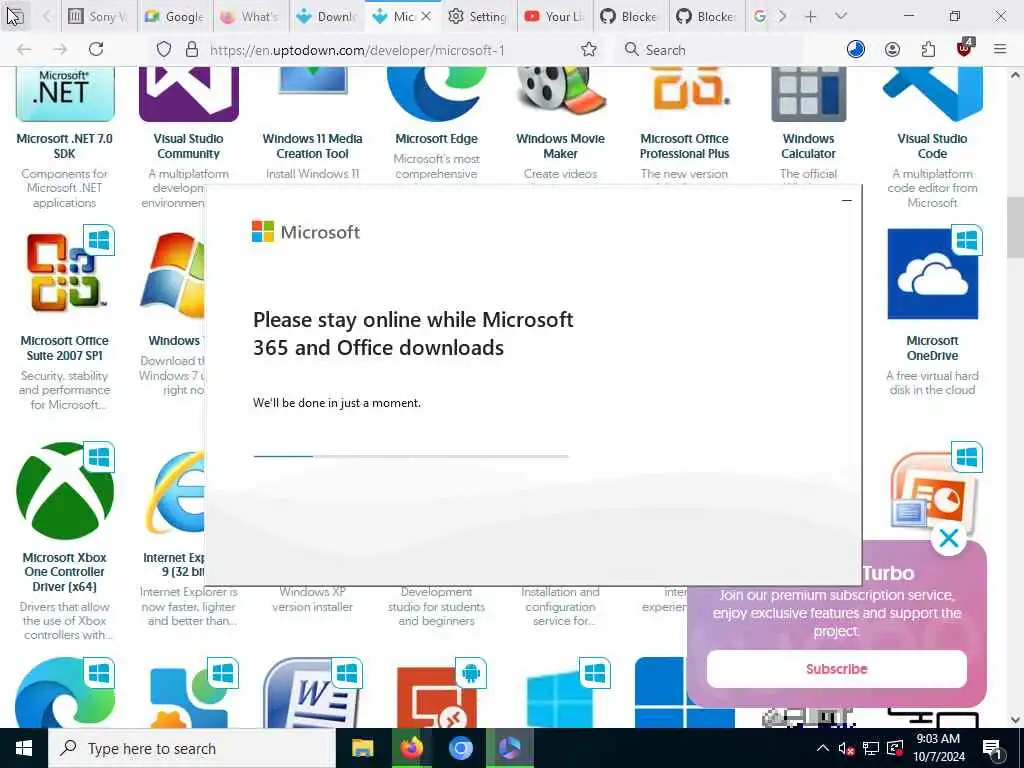Switch to the What's tab
This screenshot has height=768, width=1024.
point(251,16)
